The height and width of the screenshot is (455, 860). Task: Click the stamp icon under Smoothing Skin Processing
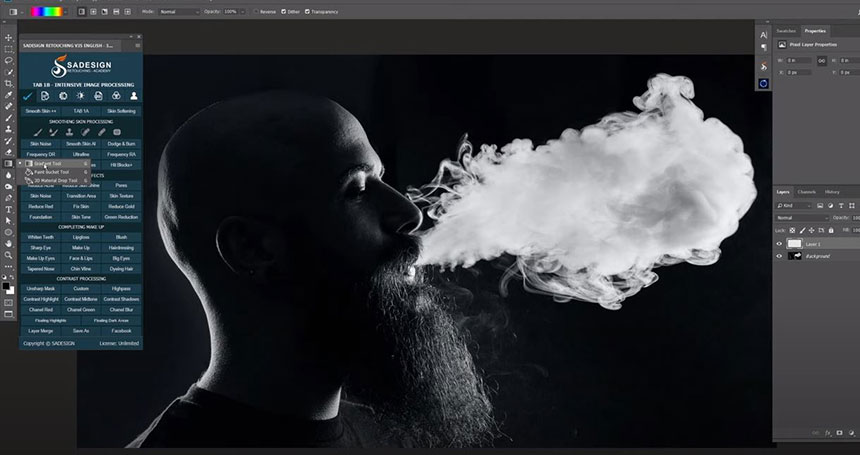(x=70, y=132)
